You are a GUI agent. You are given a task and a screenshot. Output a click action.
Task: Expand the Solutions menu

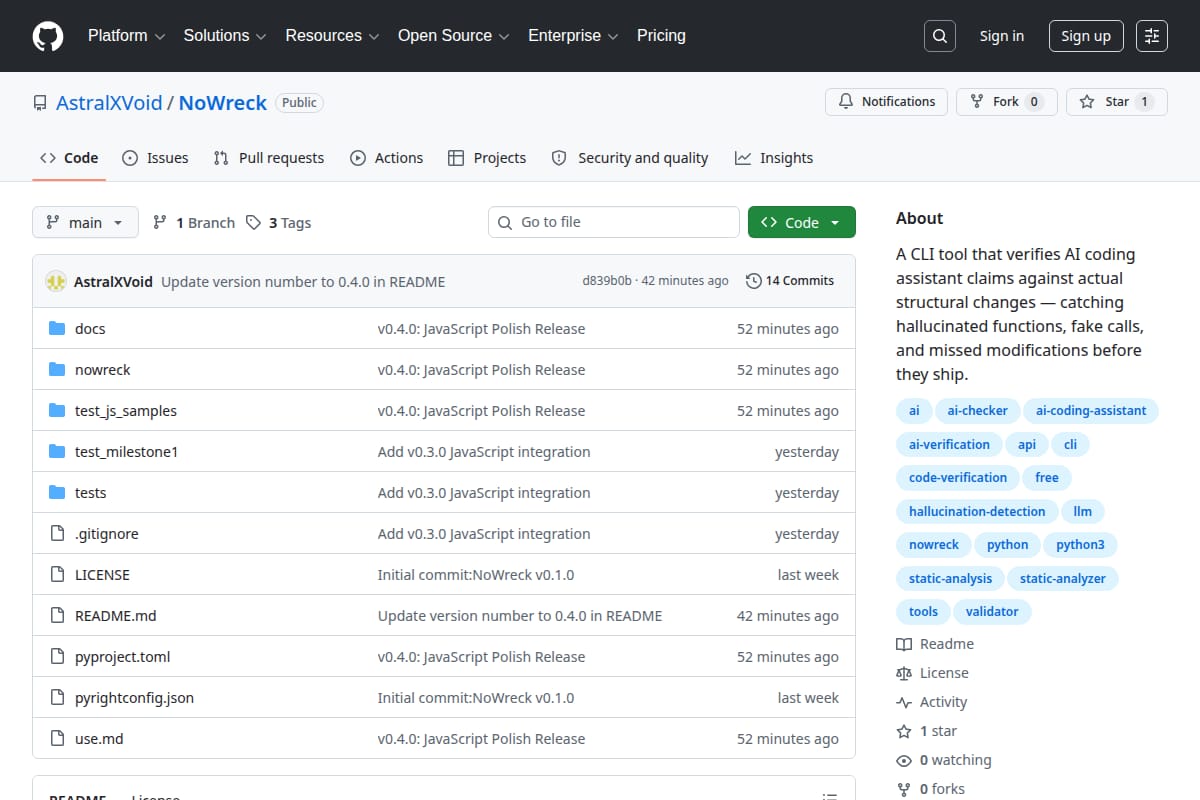click(225, 36)
